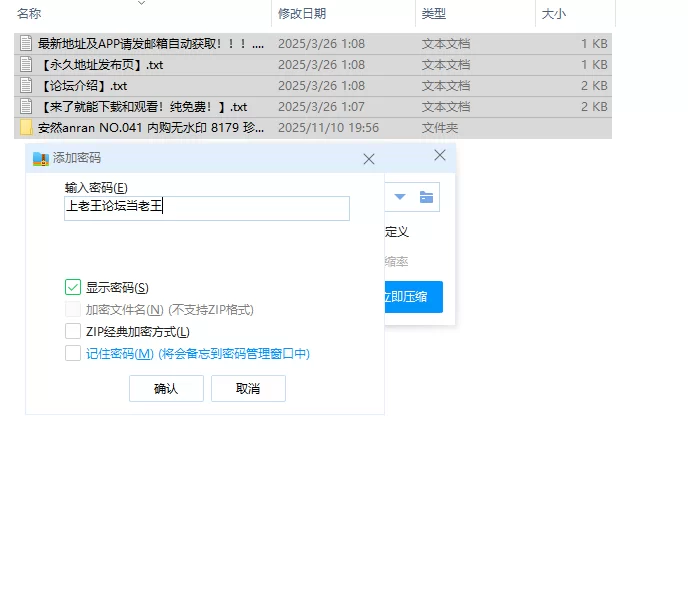Viewport: 688px width, 613px height.
Task: Close the 添加密码 dialog
Action: tap(369, 159)
